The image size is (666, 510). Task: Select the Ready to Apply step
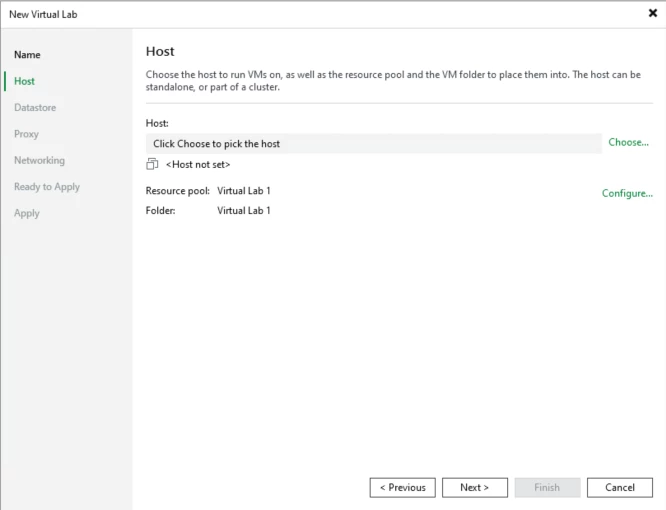coord(47,187)
